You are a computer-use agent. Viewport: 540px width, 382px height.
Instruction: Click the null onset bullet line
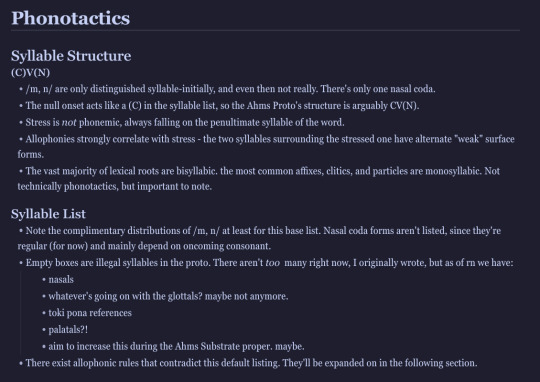pos(222,106)
